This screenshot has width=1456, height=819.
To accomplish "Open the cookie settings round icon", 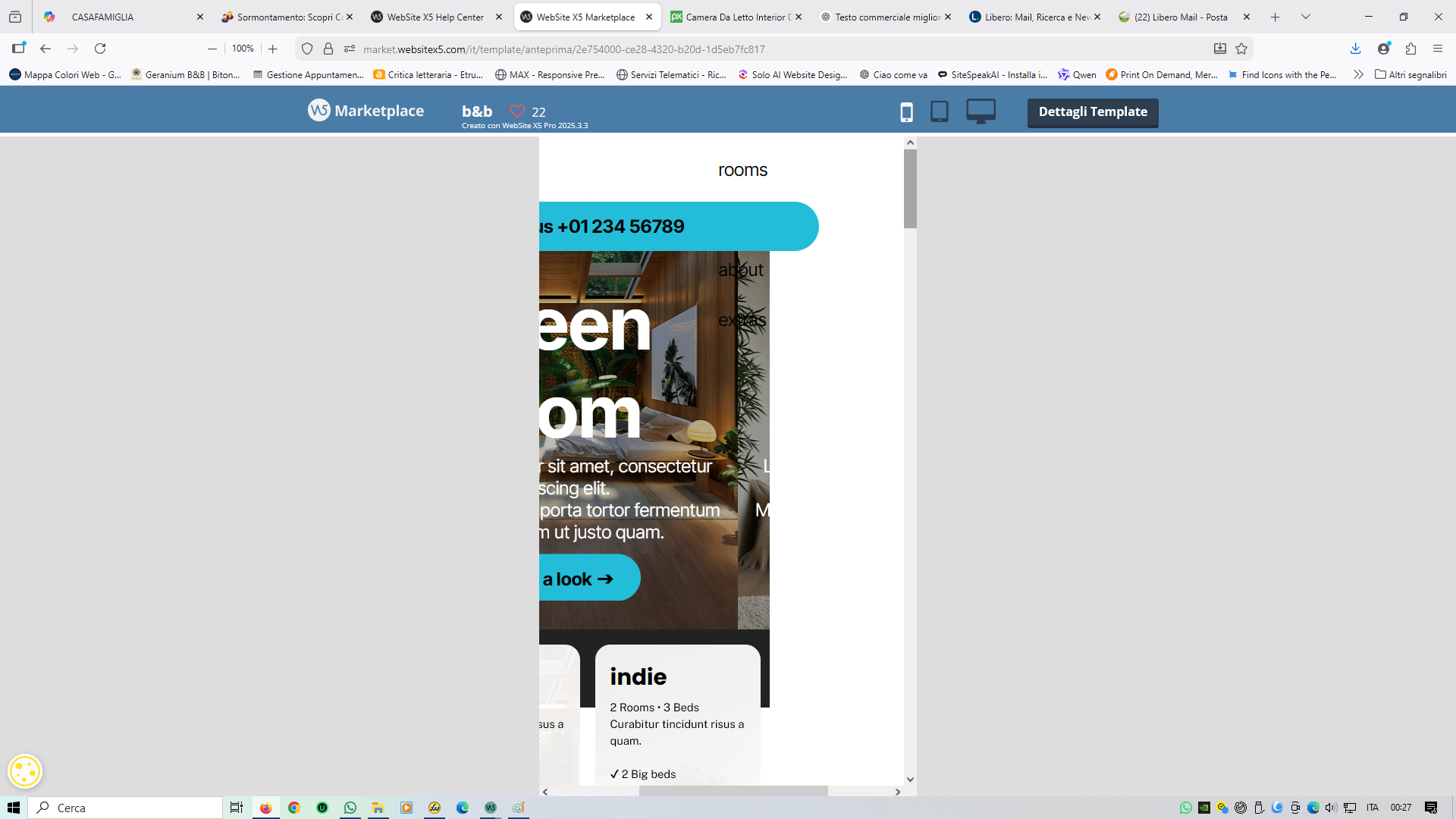I will click(25, 771).
